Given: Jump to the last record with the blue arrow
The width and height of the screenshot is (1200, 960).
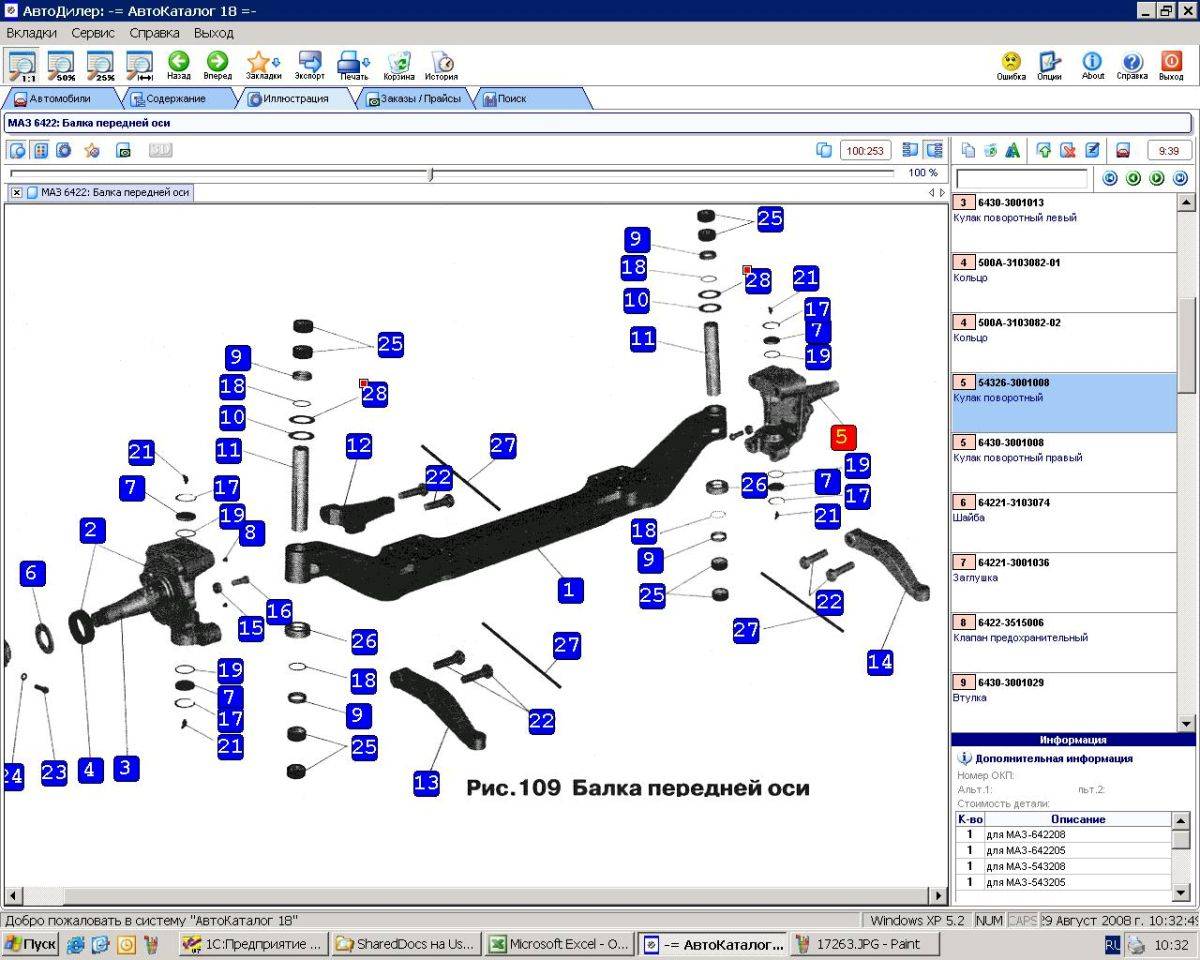Looking at the screenshot, I should [1180, 178].
